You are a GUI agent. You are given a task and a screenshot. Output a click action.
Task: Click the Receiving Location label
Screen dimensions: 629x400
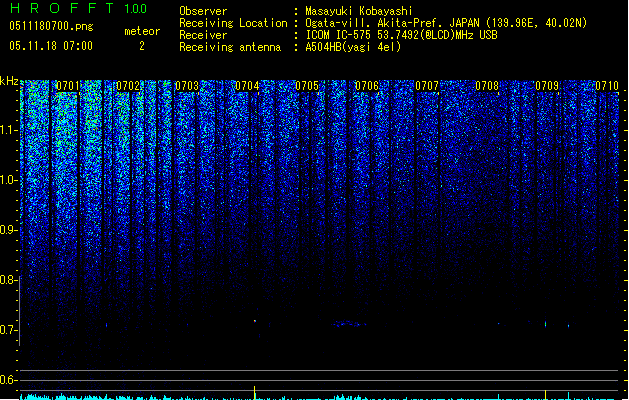(x=233, y=23)
